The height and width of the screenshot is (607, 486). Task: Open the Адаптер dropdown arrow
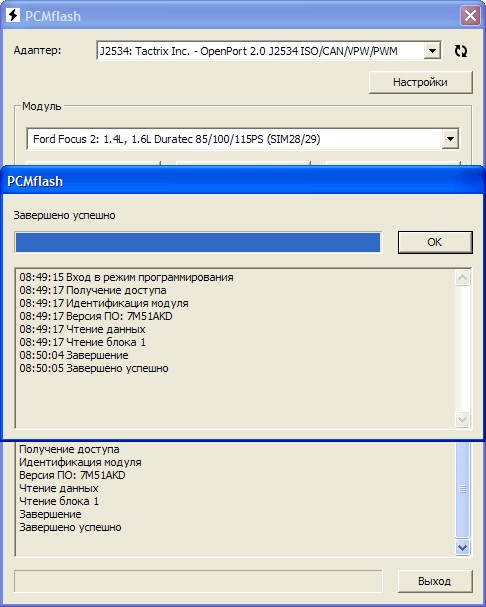[432, 50]
